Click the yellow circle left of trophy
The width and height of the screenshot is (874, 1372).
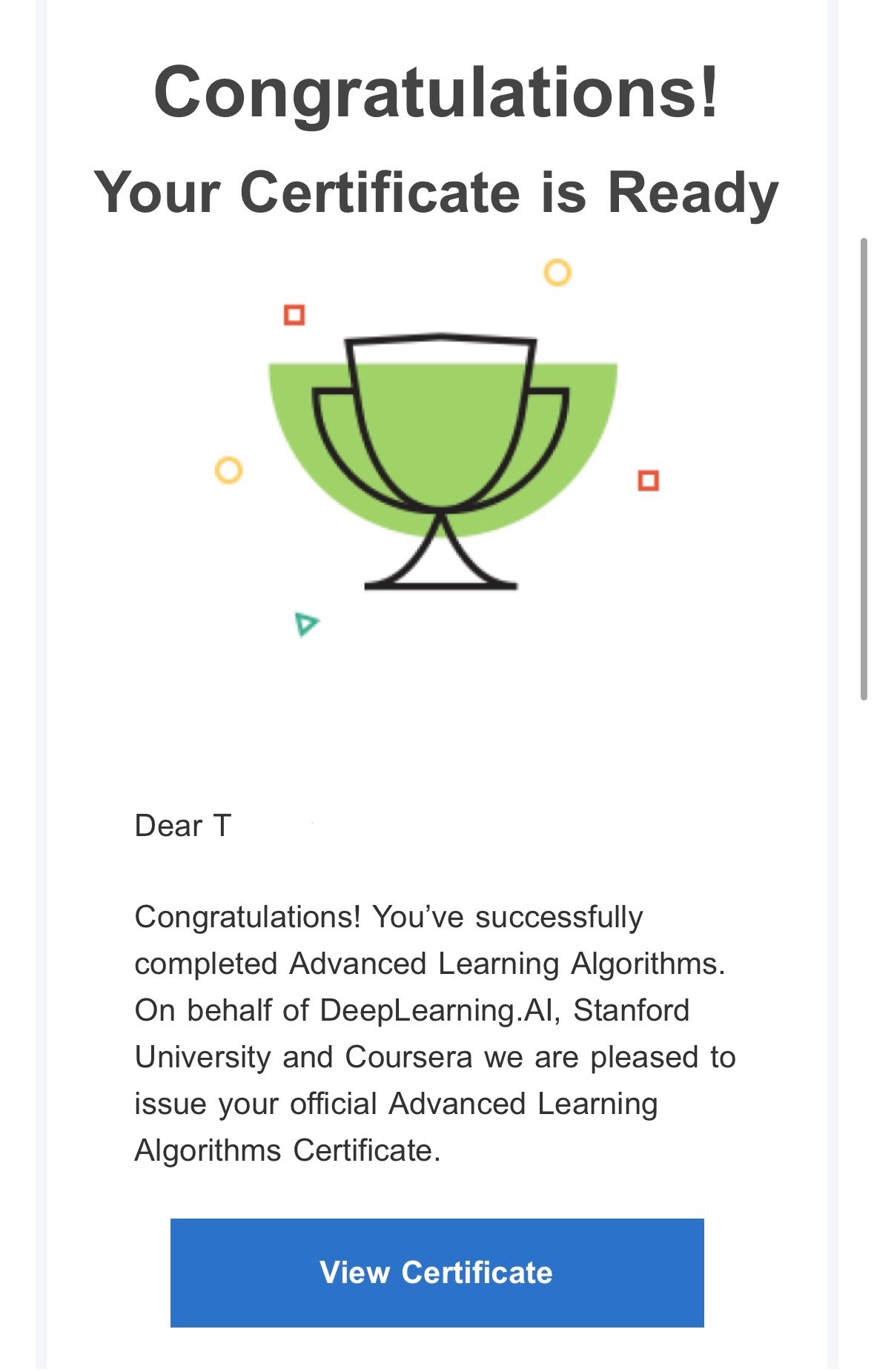(228, 470)
